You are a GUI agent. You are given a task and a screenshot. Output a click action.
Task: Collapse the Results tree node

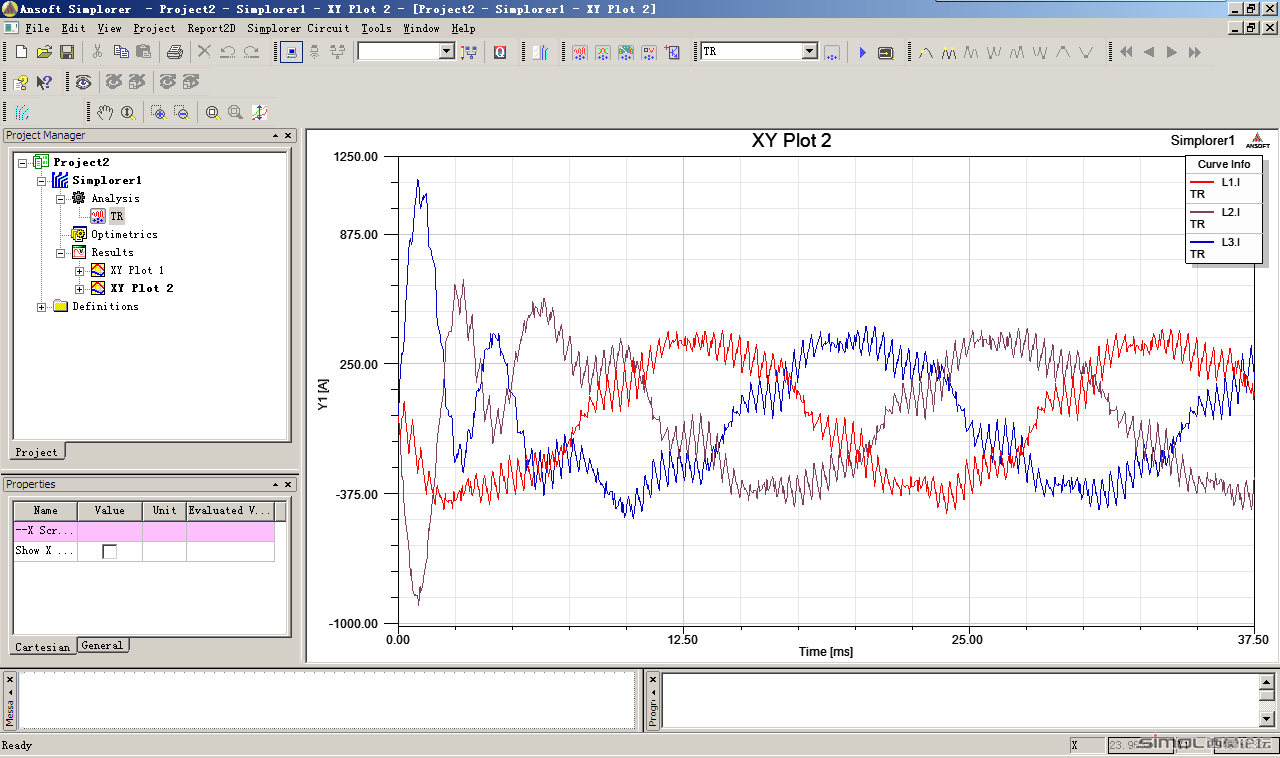pos(61,252)
